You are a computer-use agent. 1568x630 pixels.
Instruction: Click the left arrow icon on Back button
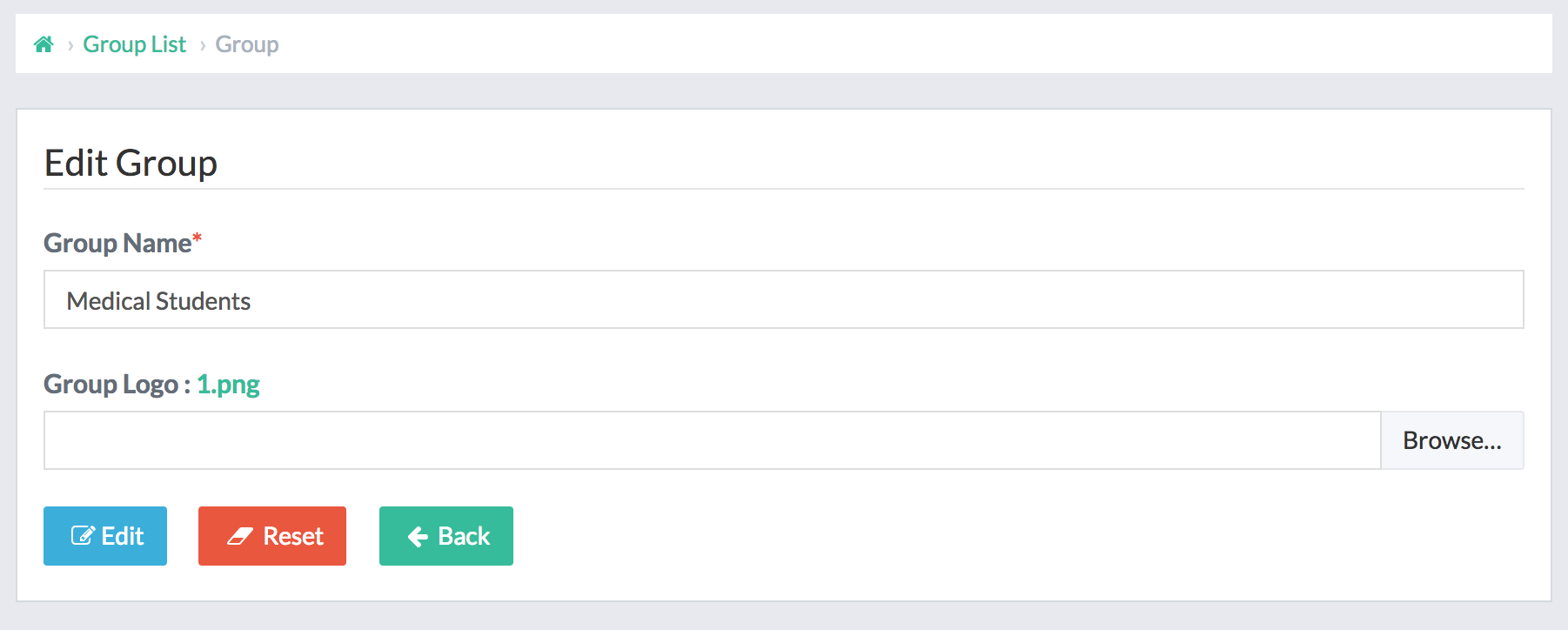[418, 537]
